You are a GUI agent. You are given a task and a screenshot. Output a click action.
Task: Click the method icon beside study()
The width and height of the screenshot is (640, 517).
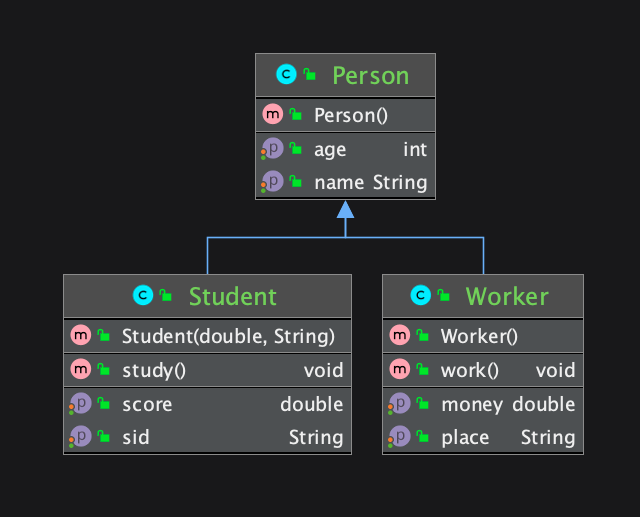click(x=80, y=370)
